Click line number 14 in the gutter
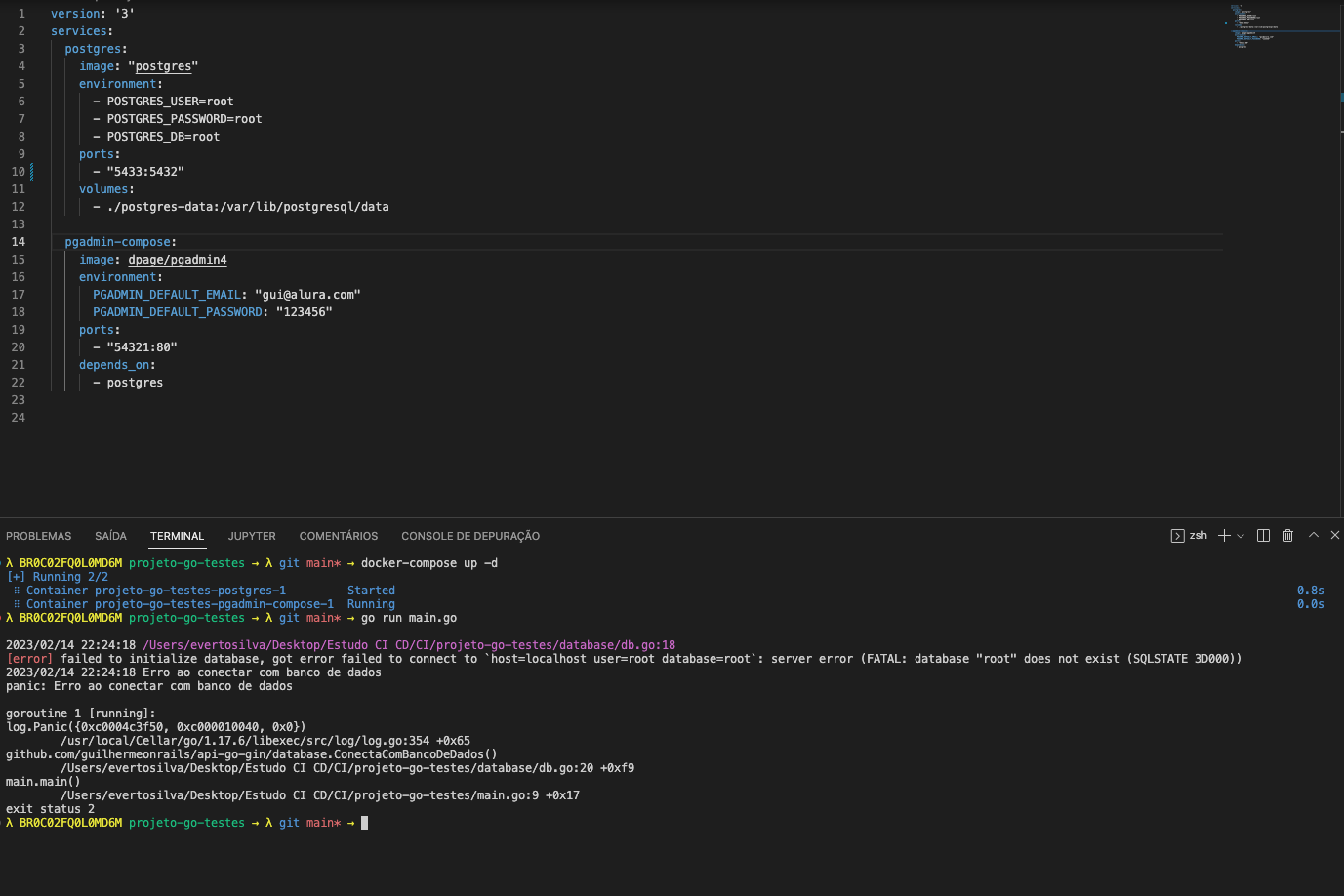1344x896 pixels. [19, 242]
